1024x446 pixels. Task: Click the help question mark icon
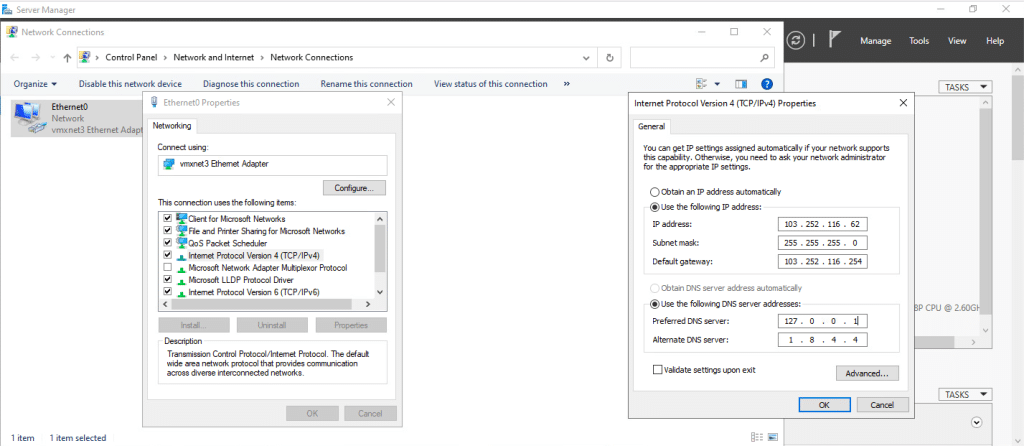point(767,84)
